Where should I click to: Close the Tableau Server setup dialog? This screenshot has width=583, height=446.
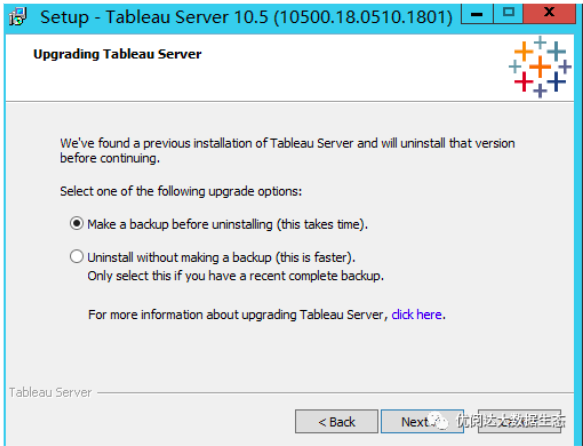(549, 14)
